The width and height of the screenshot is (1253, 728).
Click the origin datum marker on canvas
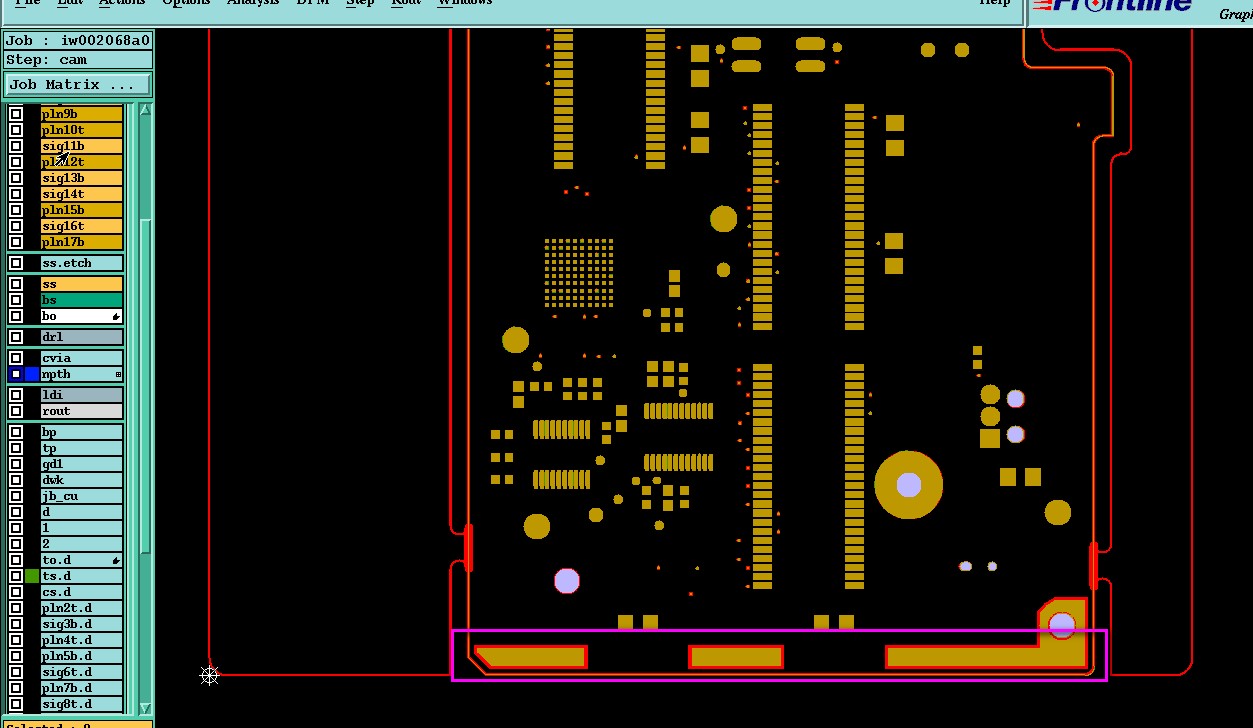coord(209,676)
